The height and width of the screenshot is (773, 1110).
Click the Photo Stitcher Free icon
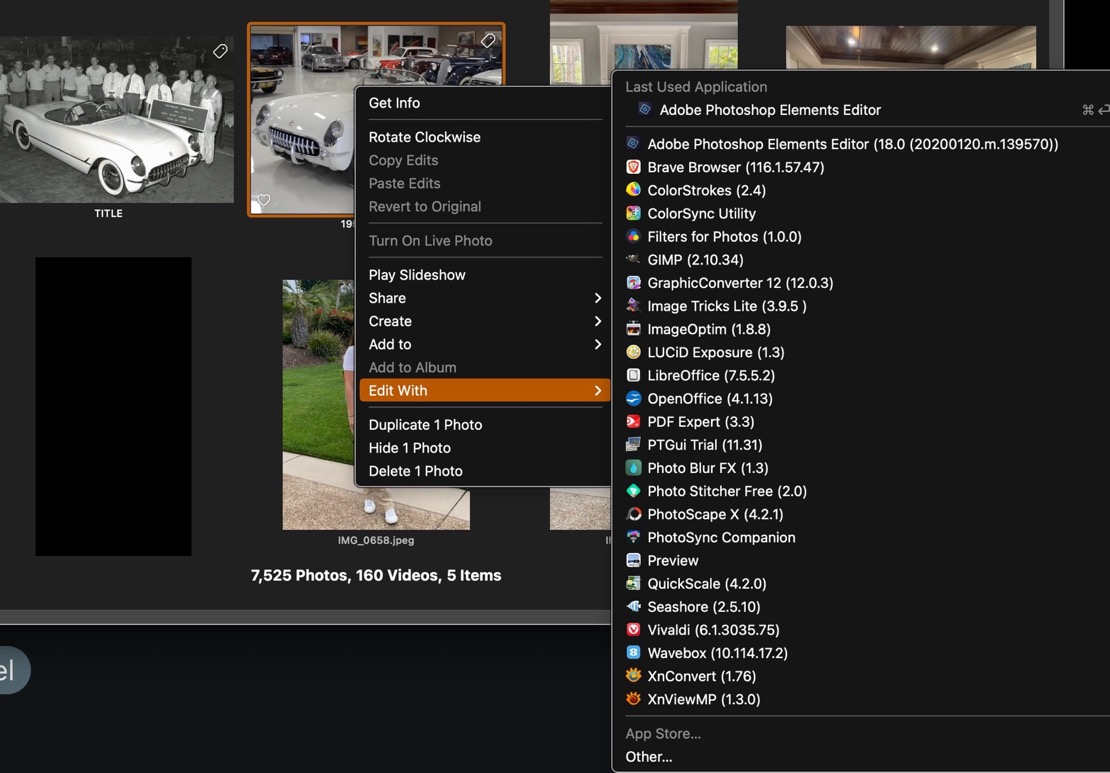[x=633, y=491]
